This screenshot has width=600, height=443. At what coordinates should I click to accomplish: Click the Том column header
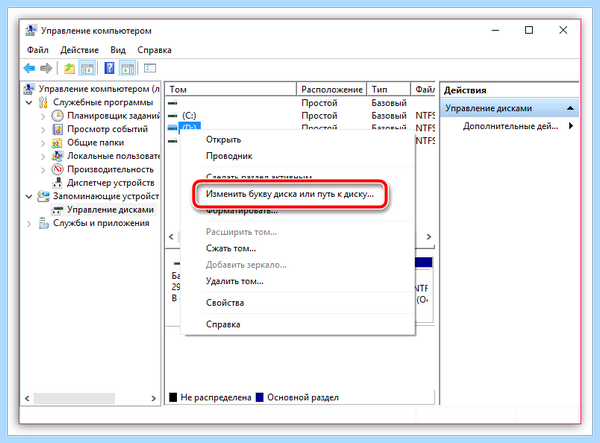[x=231, y=89]
